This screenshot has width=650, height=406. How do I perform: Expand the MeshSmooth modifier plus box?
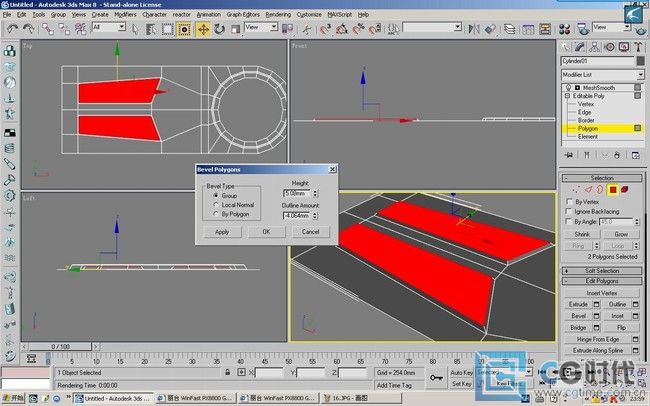pos(577,88)
